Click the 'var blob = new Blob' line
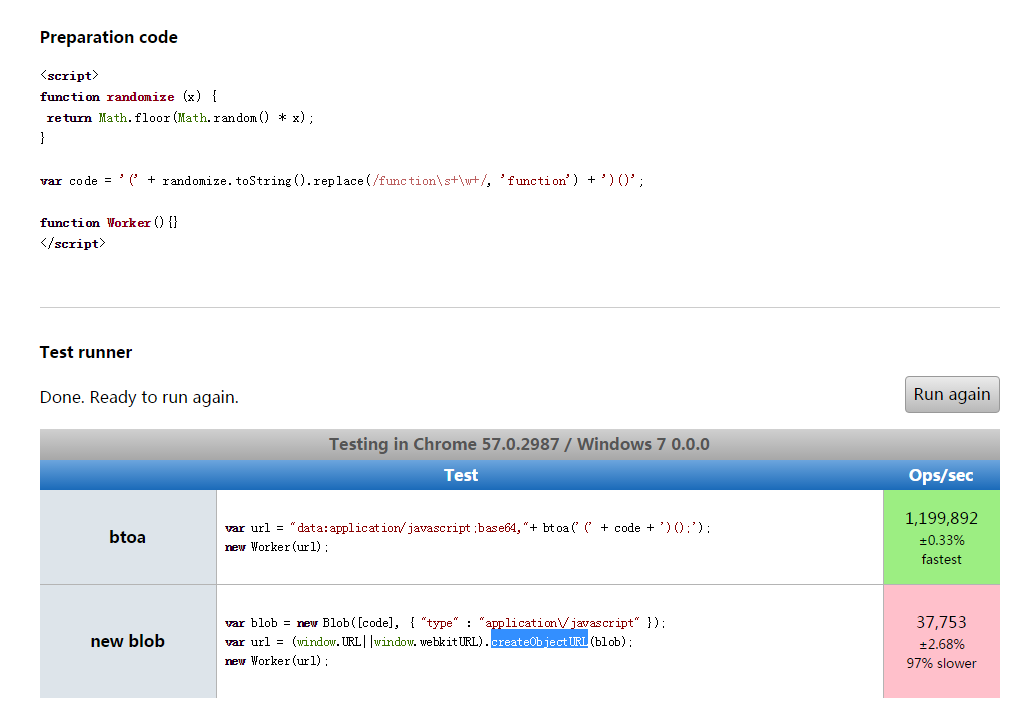 (x=445, y=623)
